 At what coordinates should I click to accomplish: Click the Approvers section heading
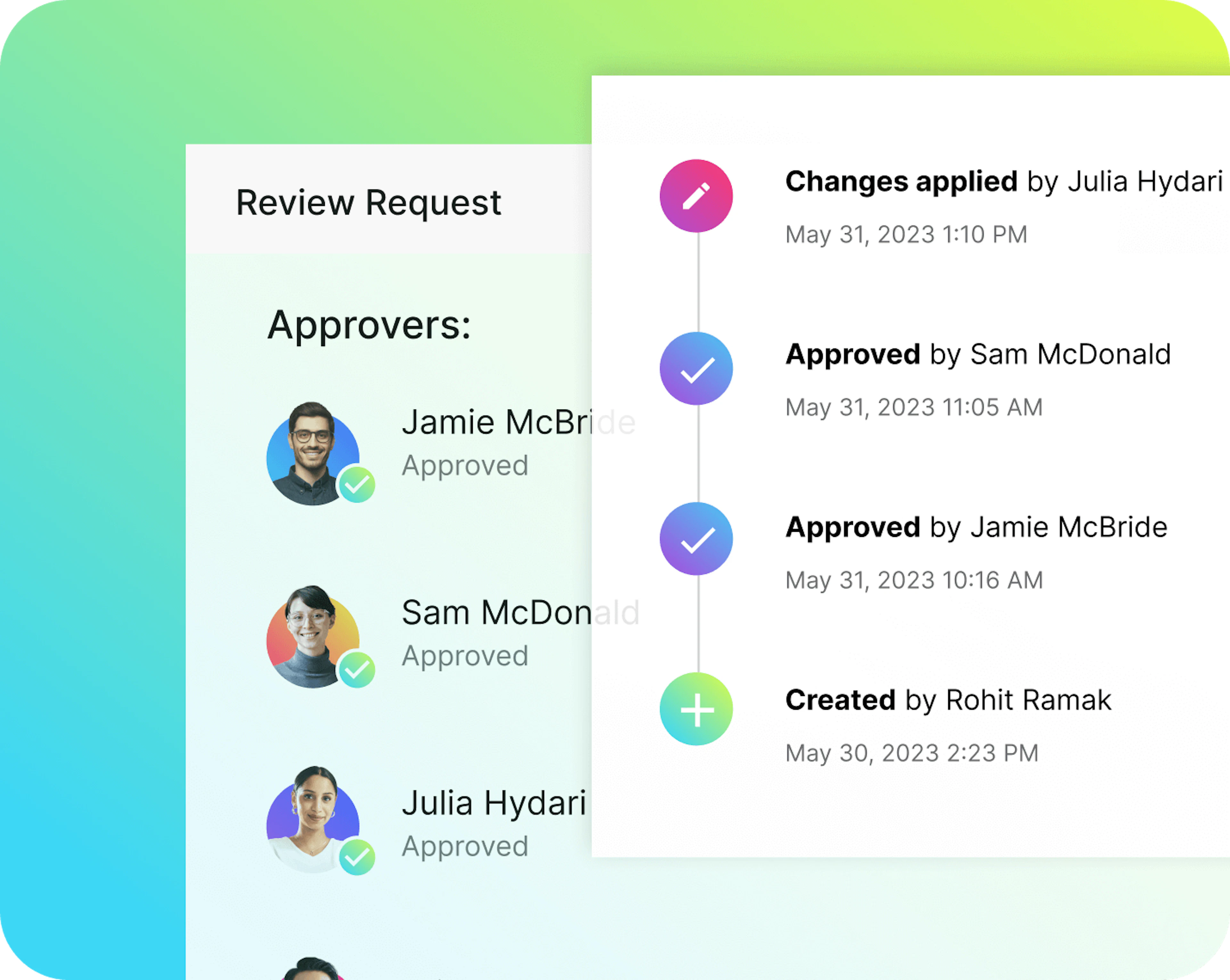[369, 325]
